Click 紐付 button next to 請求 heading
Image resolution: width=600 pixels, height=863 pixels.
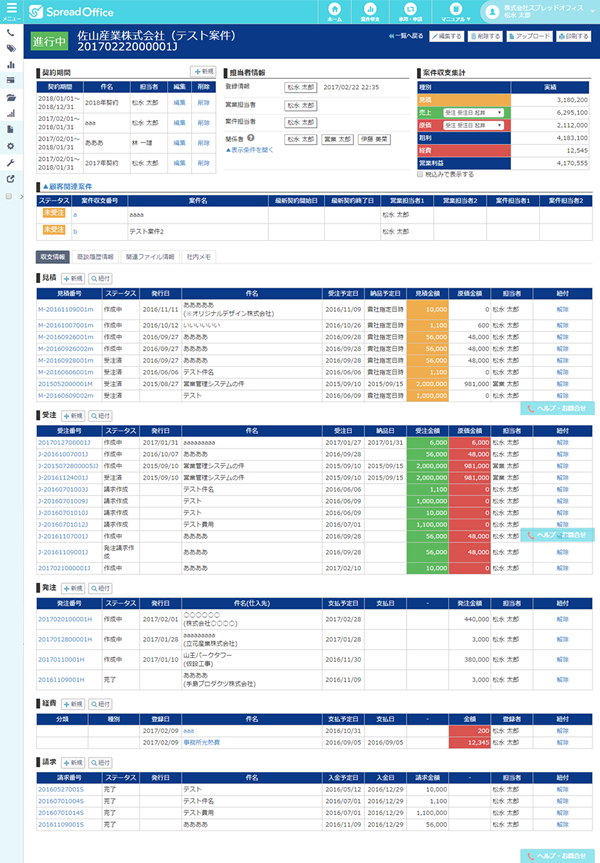pos(100,763)
